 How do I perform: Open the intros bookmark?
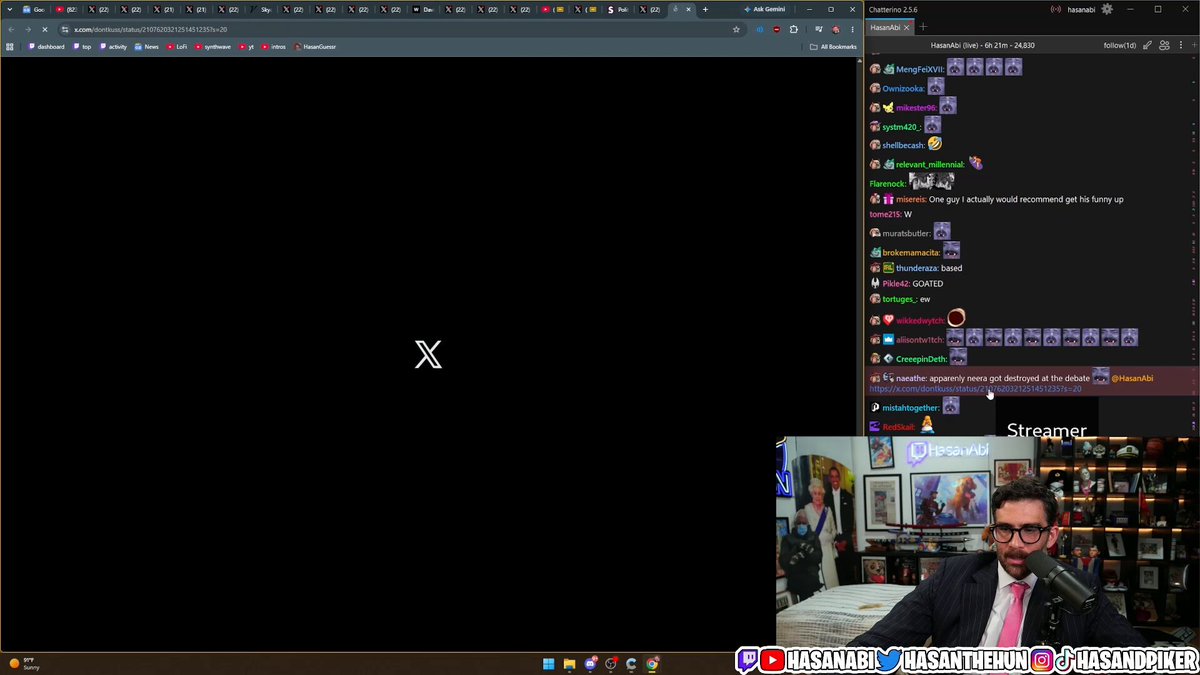tap(274, 47)
